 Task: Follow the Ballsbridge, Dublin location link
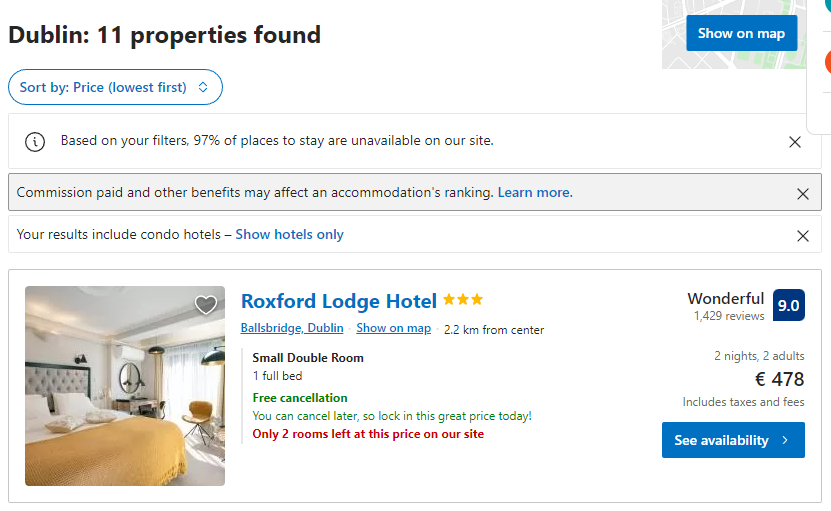point(292,328)
